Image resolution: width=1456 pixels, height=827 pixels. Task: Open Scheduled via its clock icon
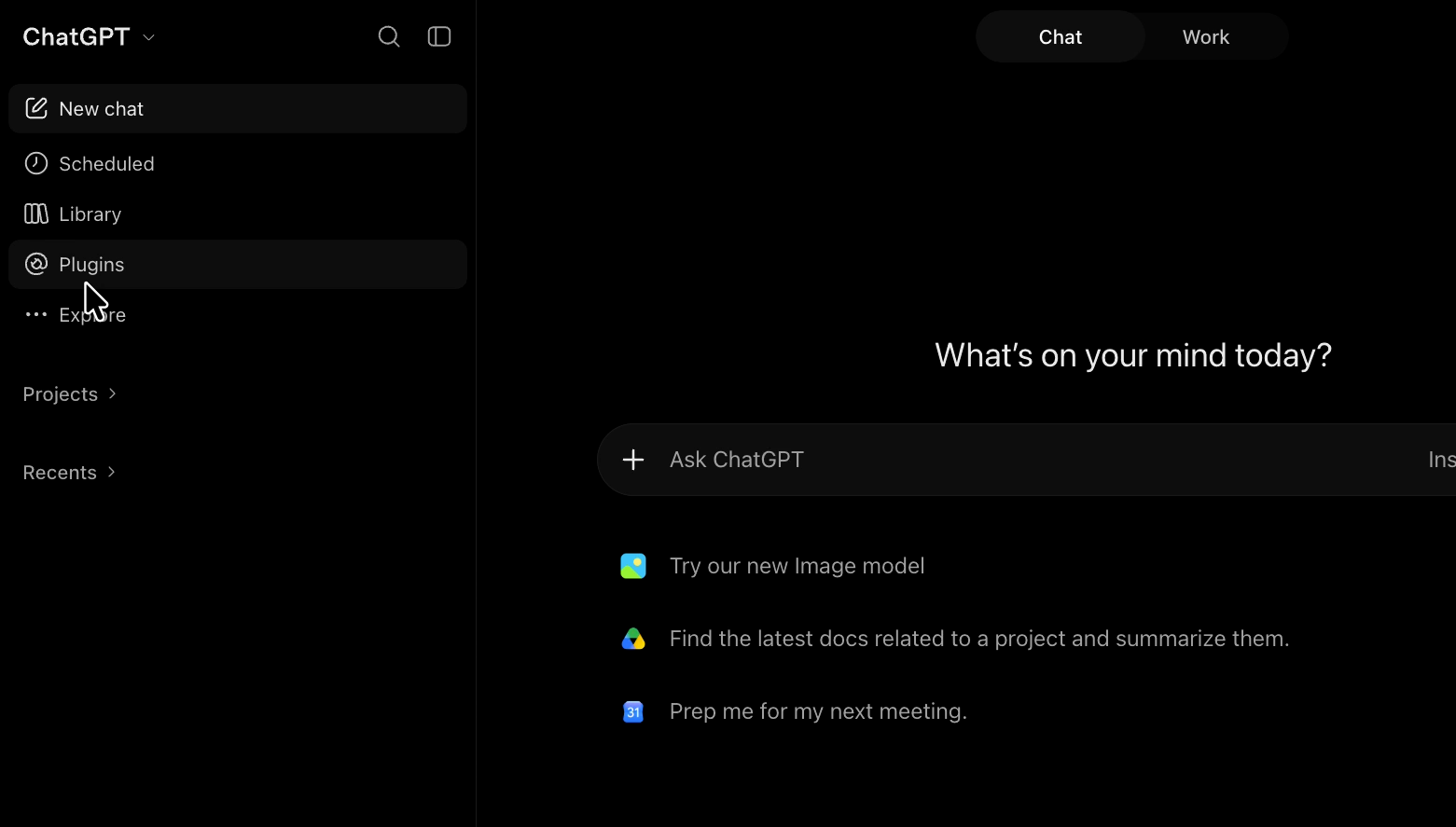click(x=36, y=163)
